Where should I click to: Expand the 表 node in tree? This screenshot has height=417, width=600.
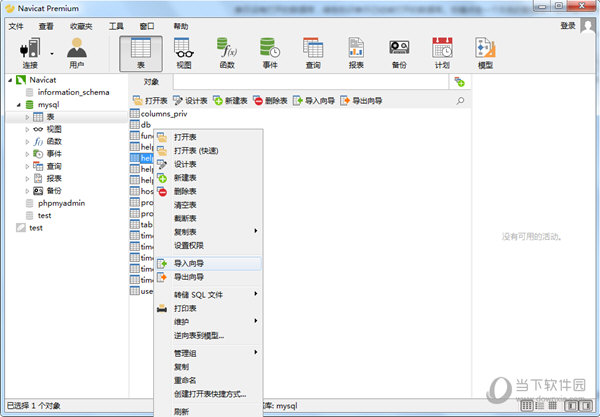coord(27,117)
